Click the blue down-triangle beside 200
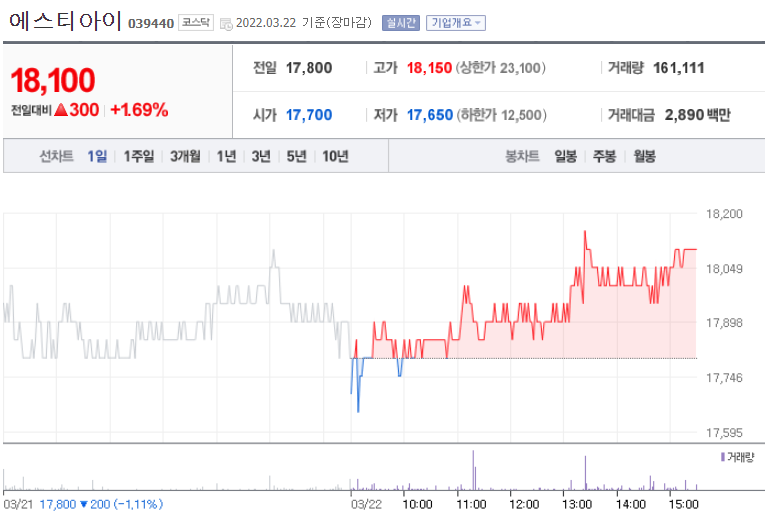 [83, 504]
